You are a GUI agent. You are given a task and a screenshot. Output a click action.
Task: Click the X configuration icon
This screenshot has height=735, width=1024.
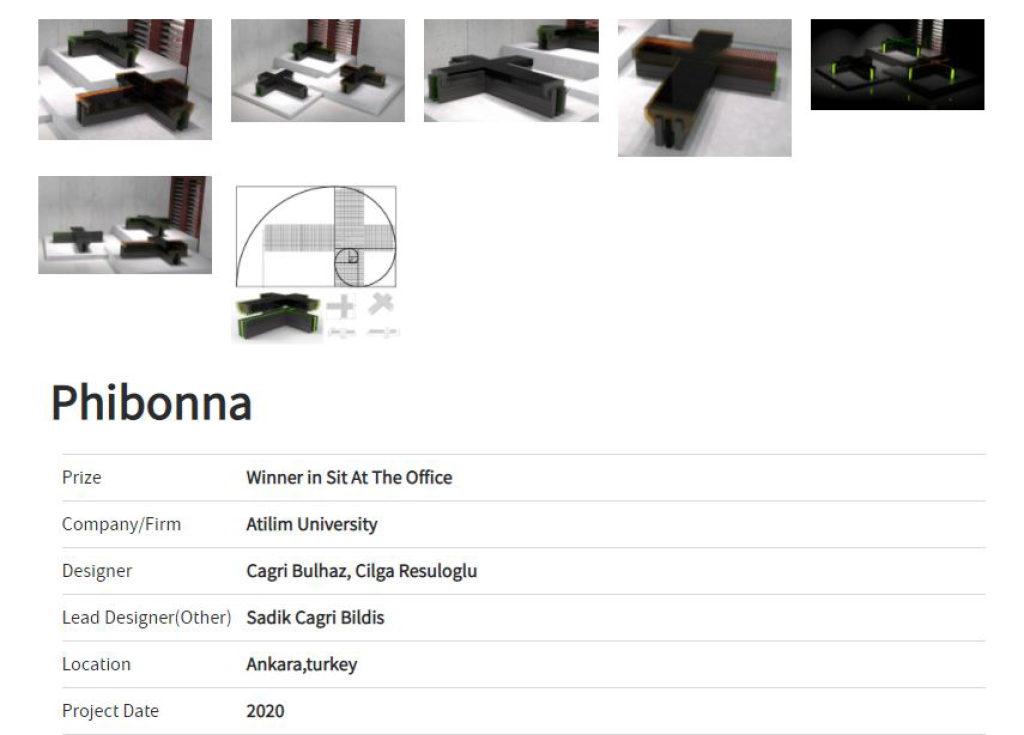click(381, 304)
